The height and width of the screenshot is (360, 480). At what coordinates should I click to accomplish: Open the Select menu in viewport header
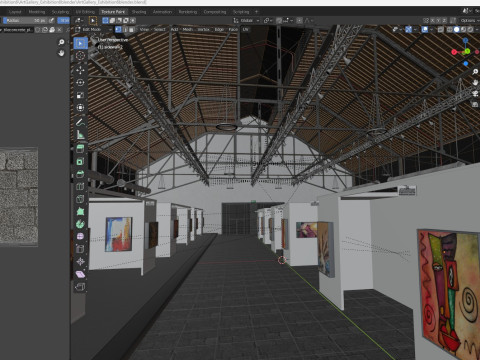159,29
